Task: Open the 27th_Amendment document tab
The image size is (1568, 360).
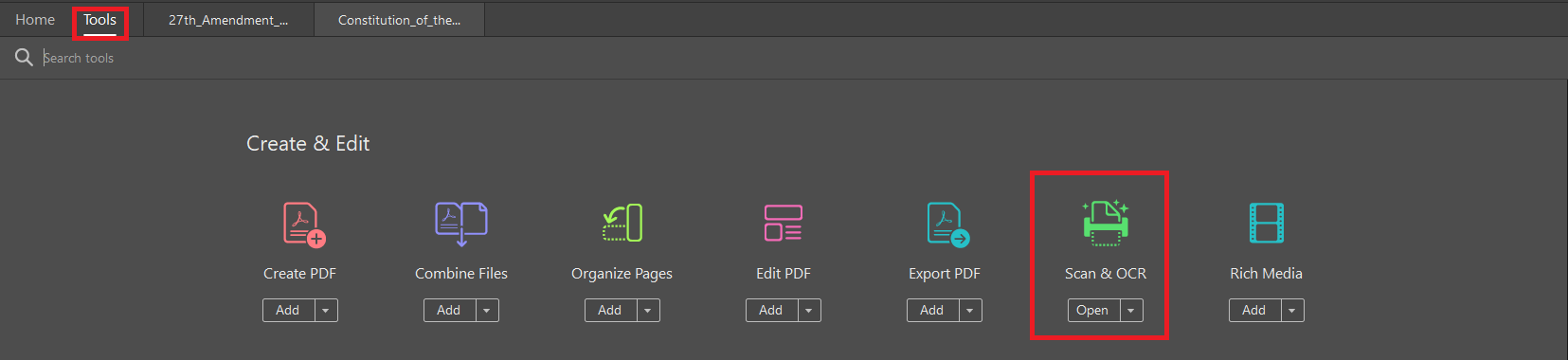Action: 228,20
